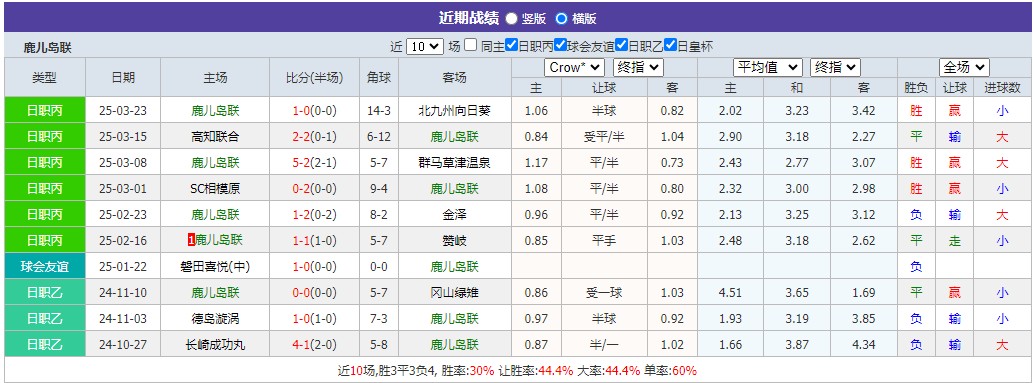Image resolution: width=1034 pixels, height=383 pixels.
Task: Open the 終指 dropdown beside 平均值
Action: pyautogui.click(x=836, y=67)
